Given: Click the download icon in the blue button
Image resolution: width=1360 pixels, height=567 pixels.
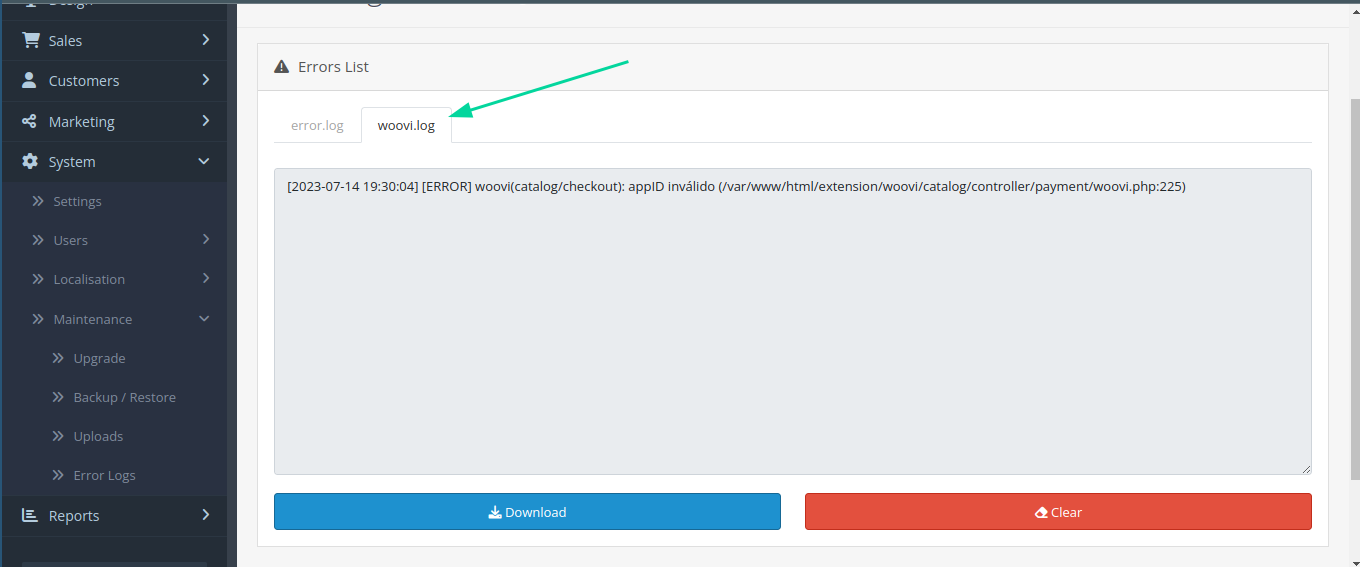Looking at the screenshot, I should [495, 512].
